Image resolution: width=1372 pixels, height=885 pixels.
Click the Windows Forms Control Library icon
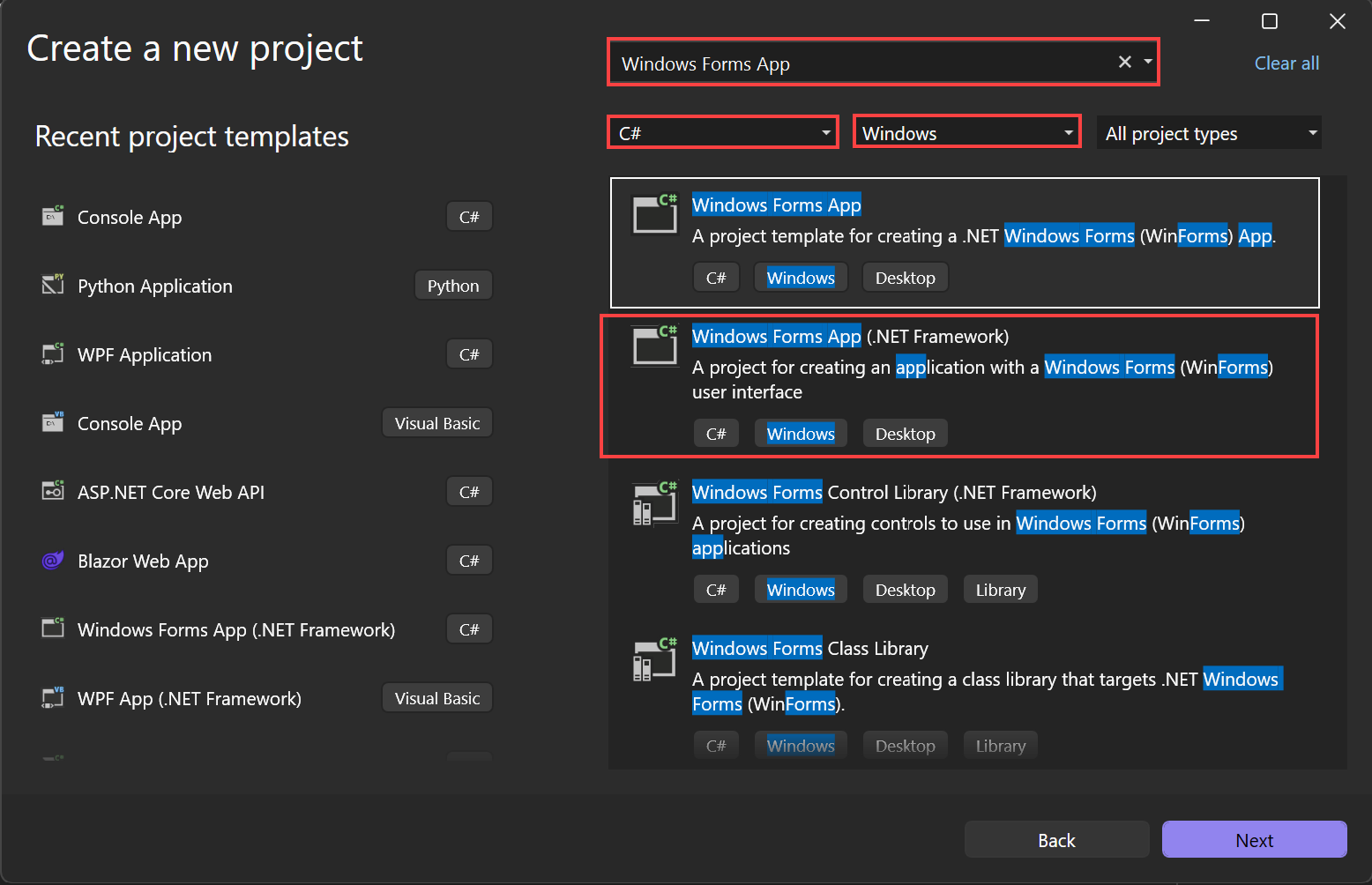coord(654,502)
